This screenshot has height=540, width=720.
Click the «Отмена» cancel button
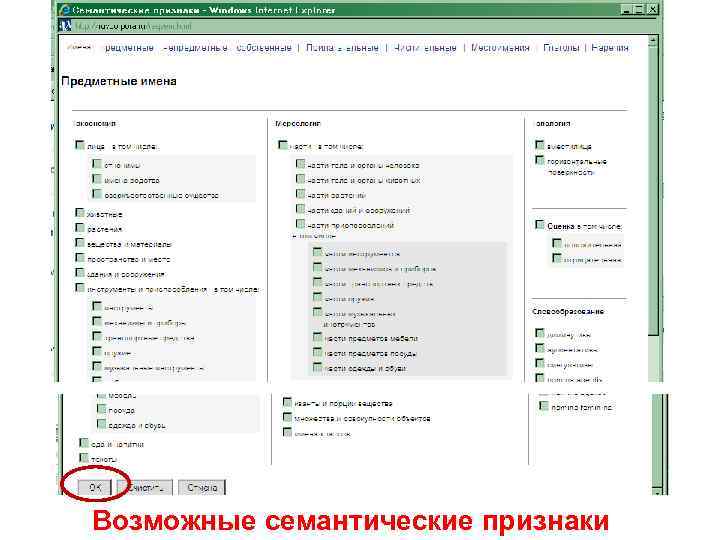(x=202, y=487)
